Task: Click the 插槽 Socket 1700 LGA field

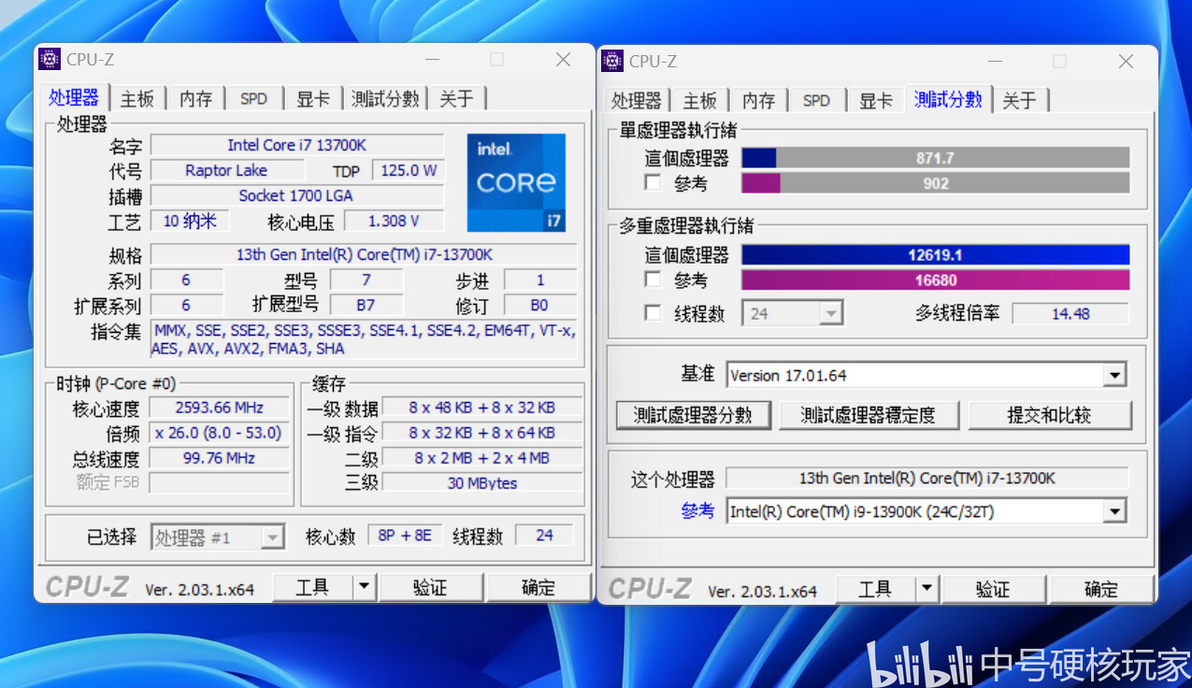Action: point(296,195)
